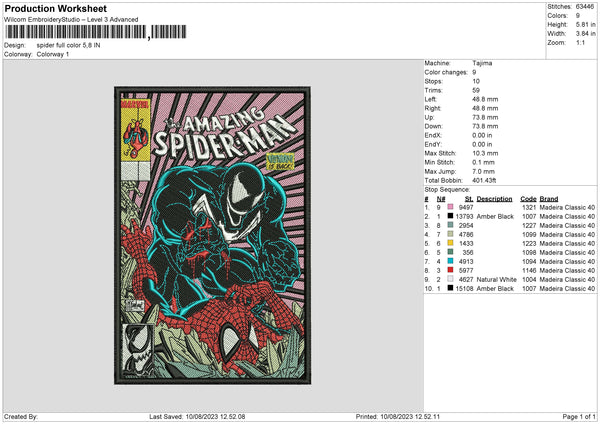Click the 'Up:' measurement label
600x424 pixels.
pyautogui.click(x=429, y=117)
